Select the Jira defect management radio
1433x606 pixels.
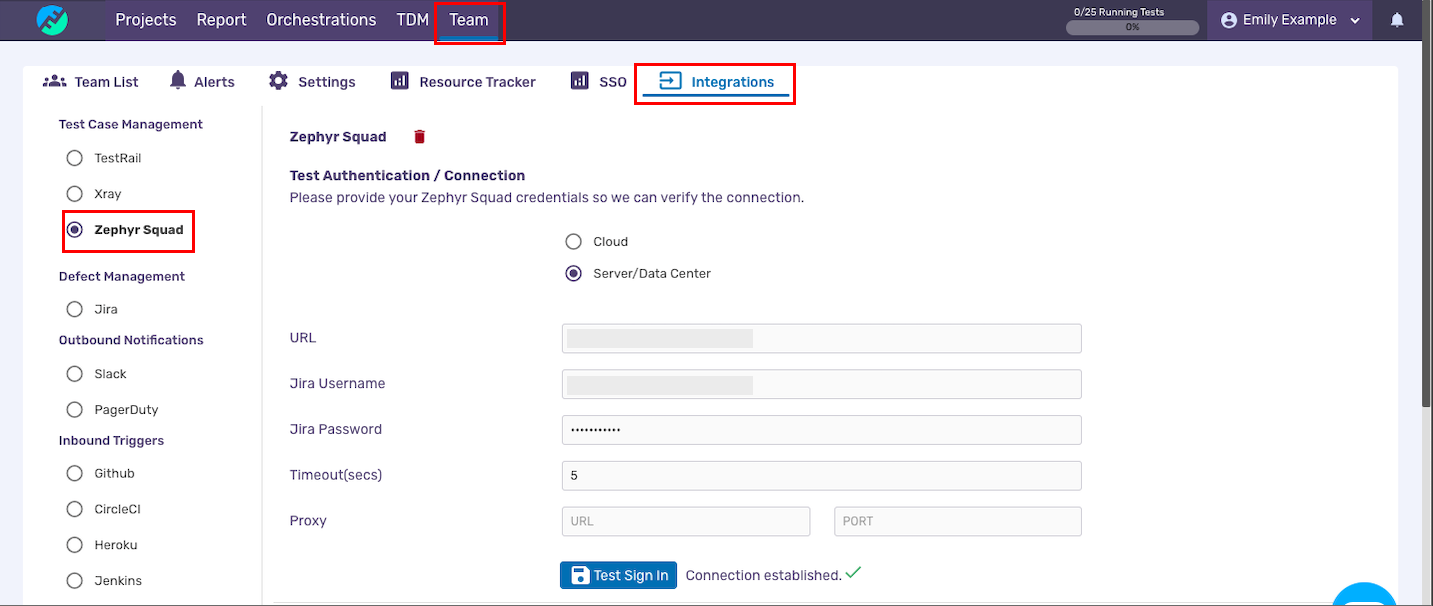(x=74, y=310)
